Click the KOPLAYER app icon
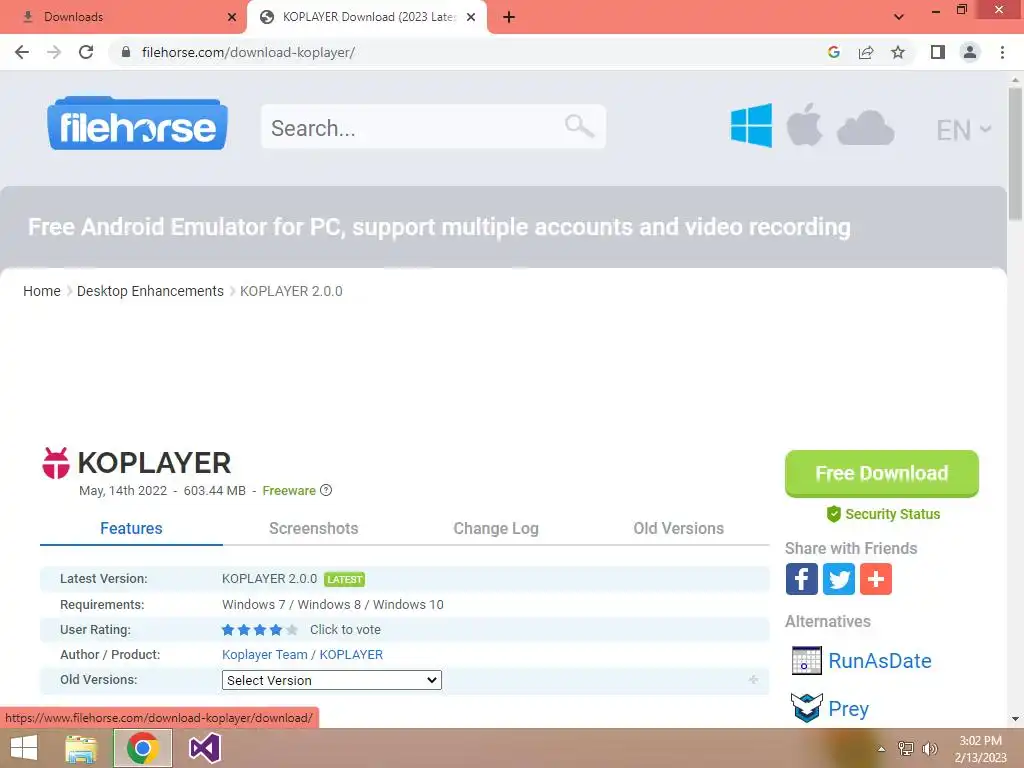Image resolution: width=1024 pixels, height=768 pixels. [56, 463]
